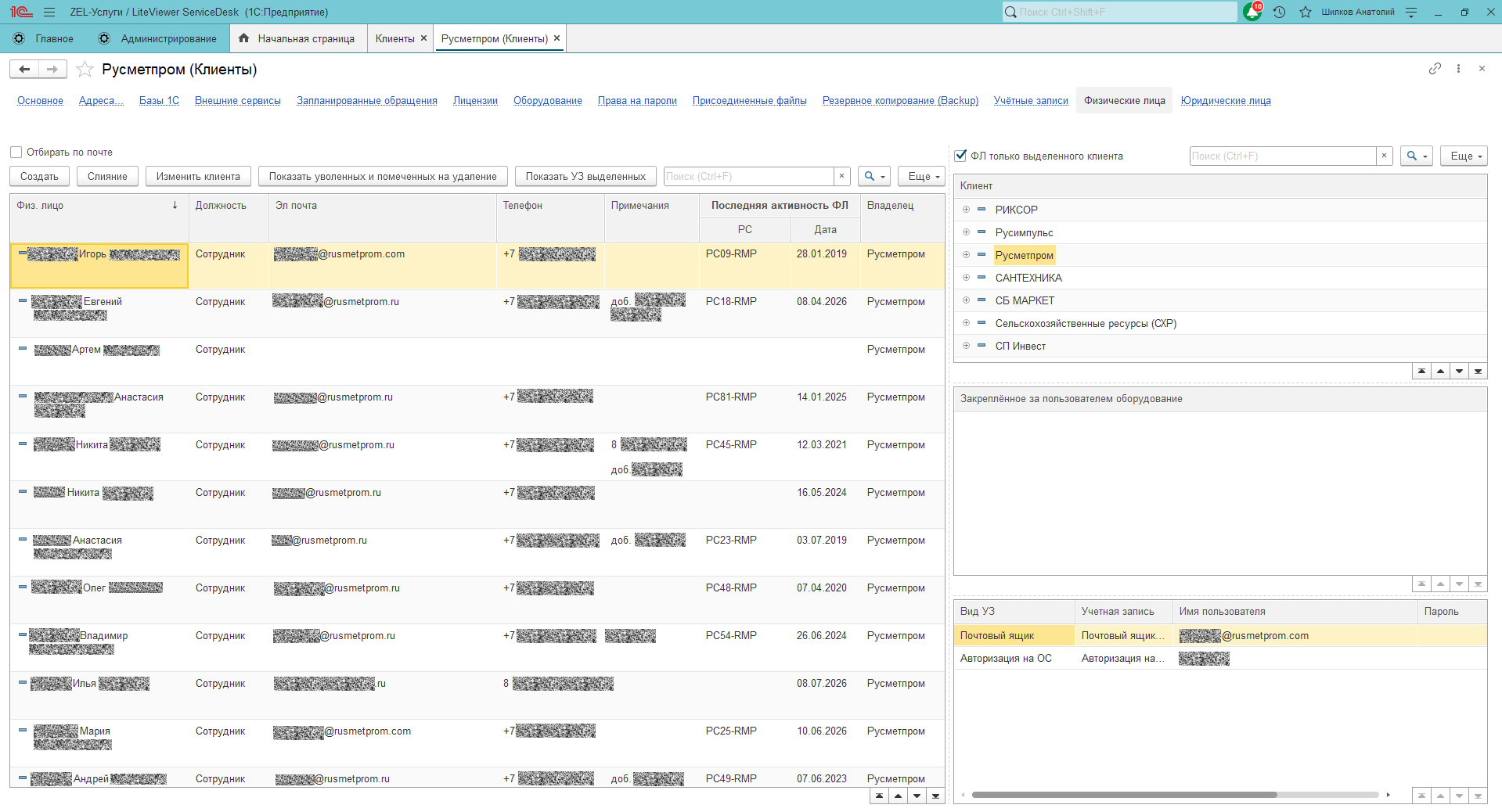This screenshot has height=812, width=1502.
Task: Open the Внешние сервисы link
Action: pyautogui.click(x=238, y=100)
